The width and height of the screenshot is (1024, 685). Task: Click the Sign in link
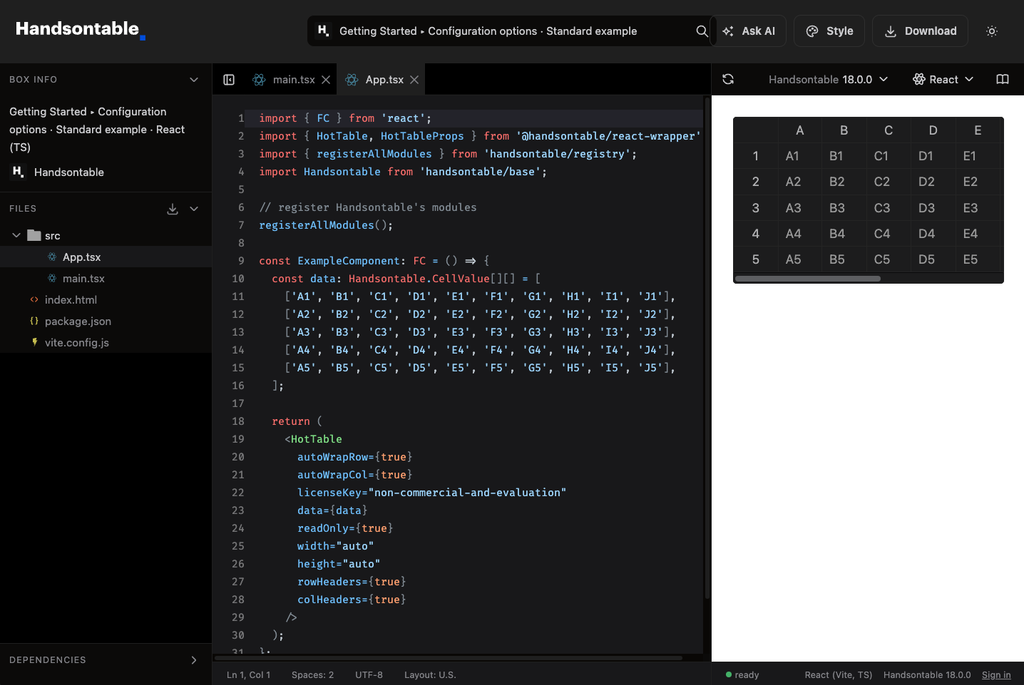pos(996,675)
